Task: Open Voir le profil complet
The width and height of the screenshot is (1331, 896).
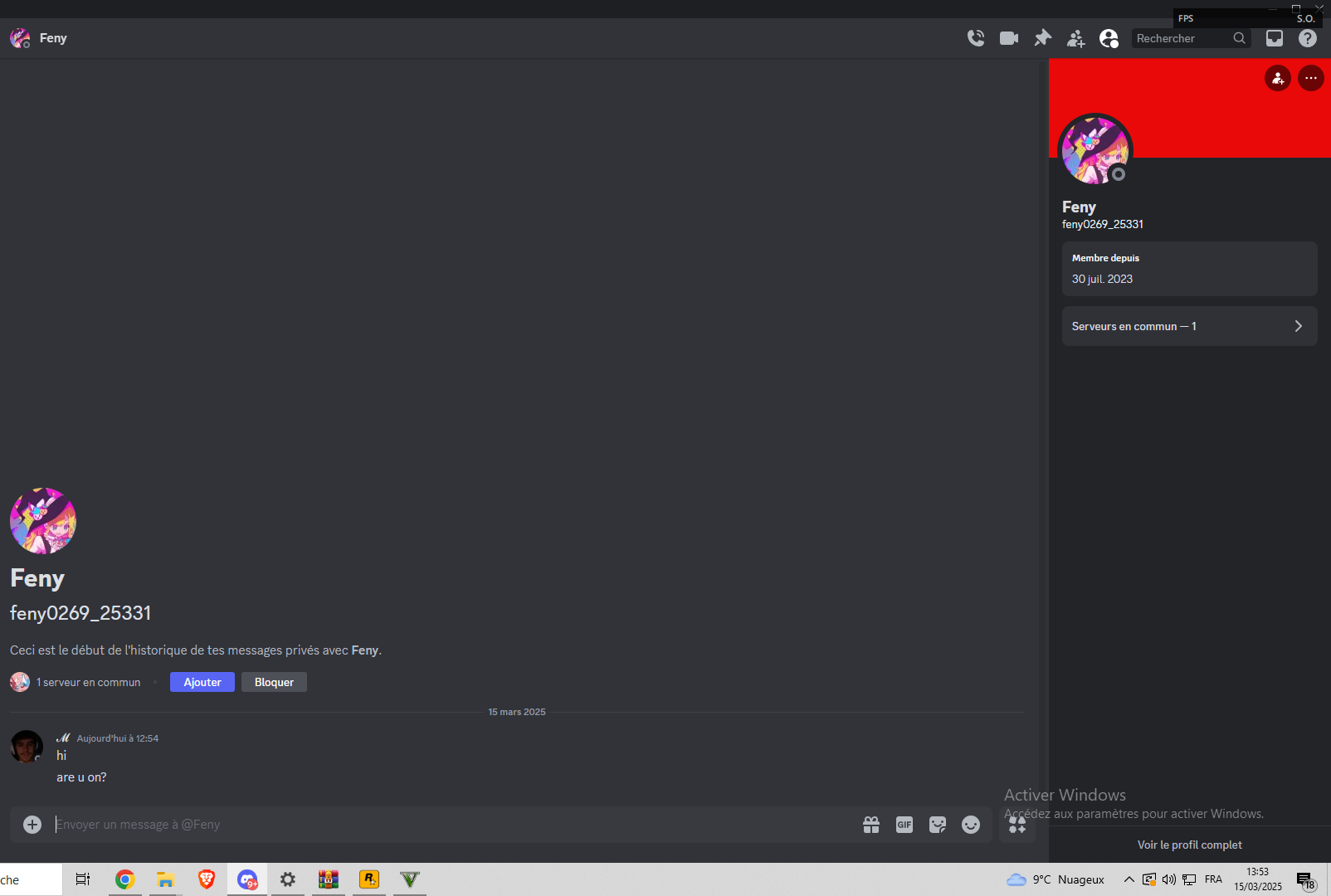Action: point(1190,845)
